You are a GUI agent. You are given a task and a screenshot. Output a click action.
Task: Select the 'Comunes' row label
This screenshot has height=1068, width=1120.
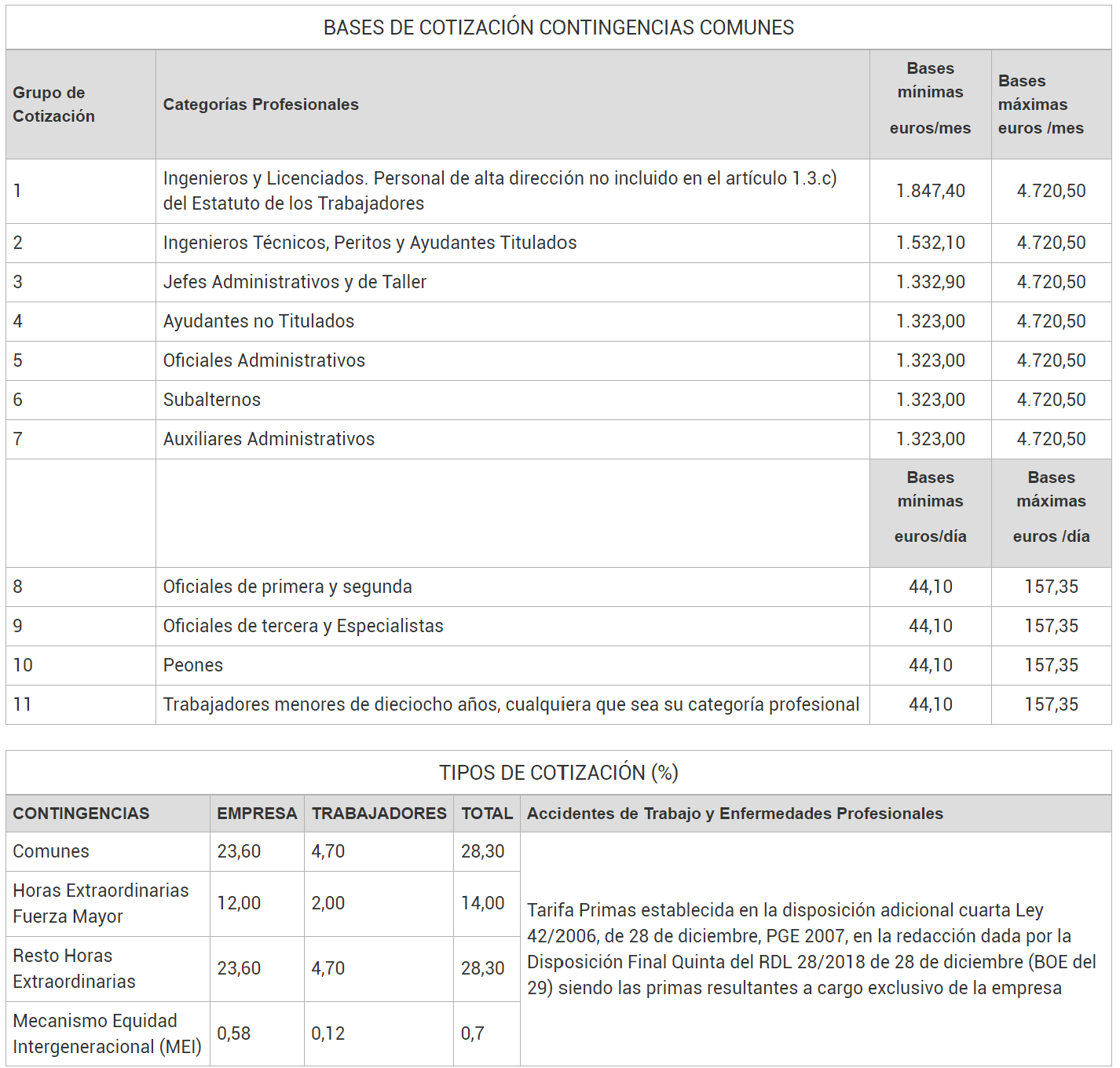(x=51, y=851)
